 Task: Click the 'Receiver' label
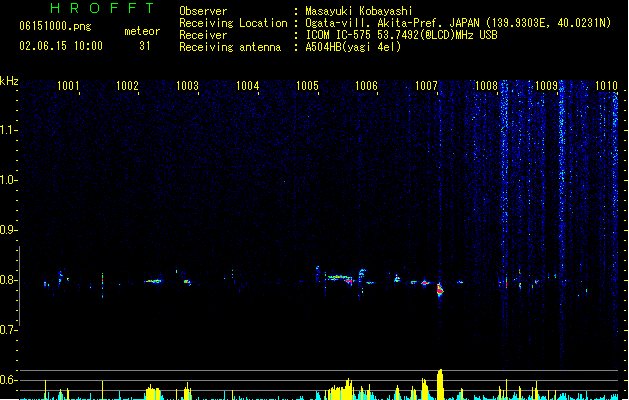[x=203, y=35]
